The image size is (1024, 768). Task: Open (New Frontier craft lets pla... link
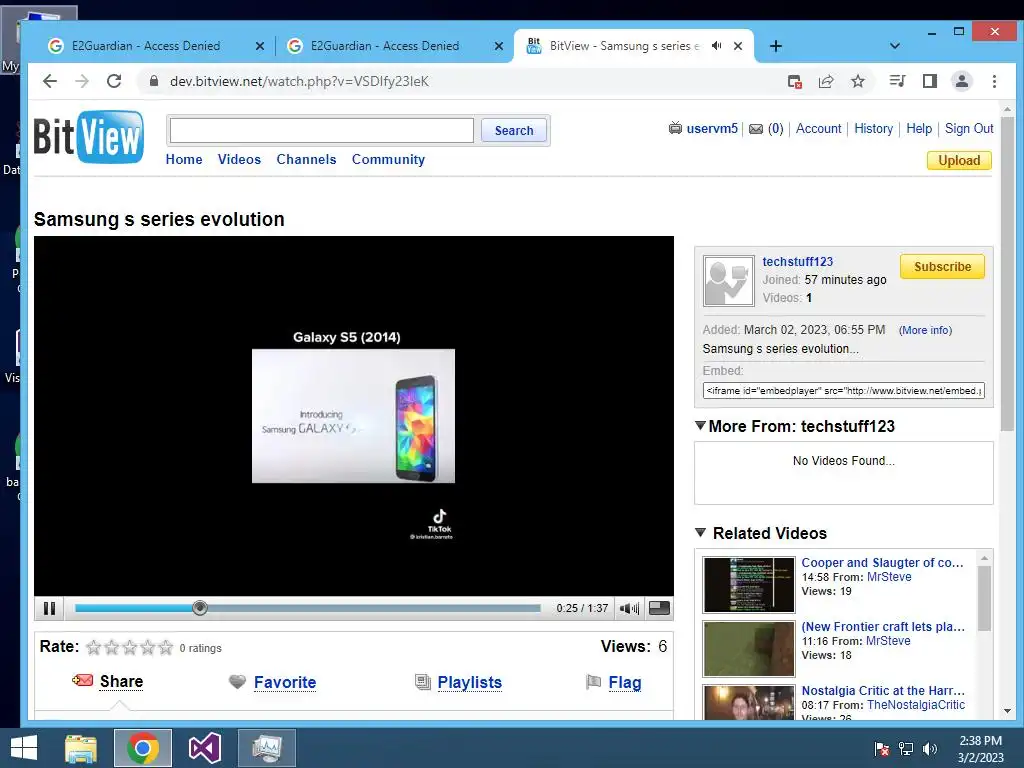point(883,627)
